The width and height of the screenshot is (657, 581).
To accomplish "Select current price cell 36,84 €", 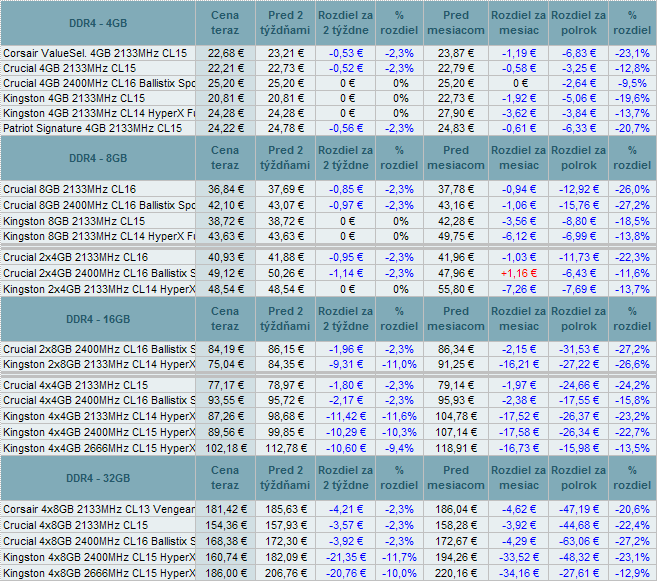I will pyautogui.click(x=225, y=189).
